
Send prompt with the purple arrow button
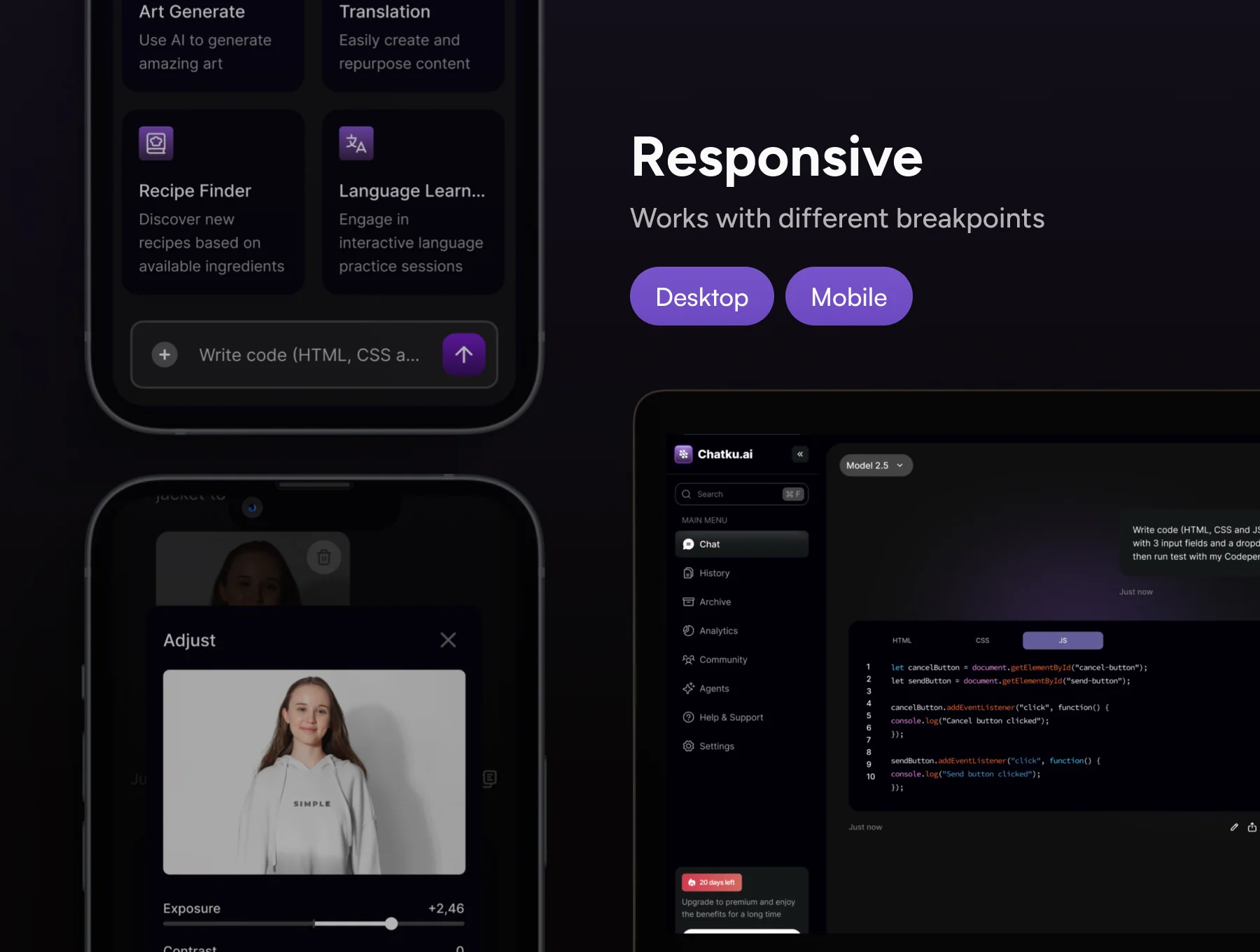[x=463, y=355]
